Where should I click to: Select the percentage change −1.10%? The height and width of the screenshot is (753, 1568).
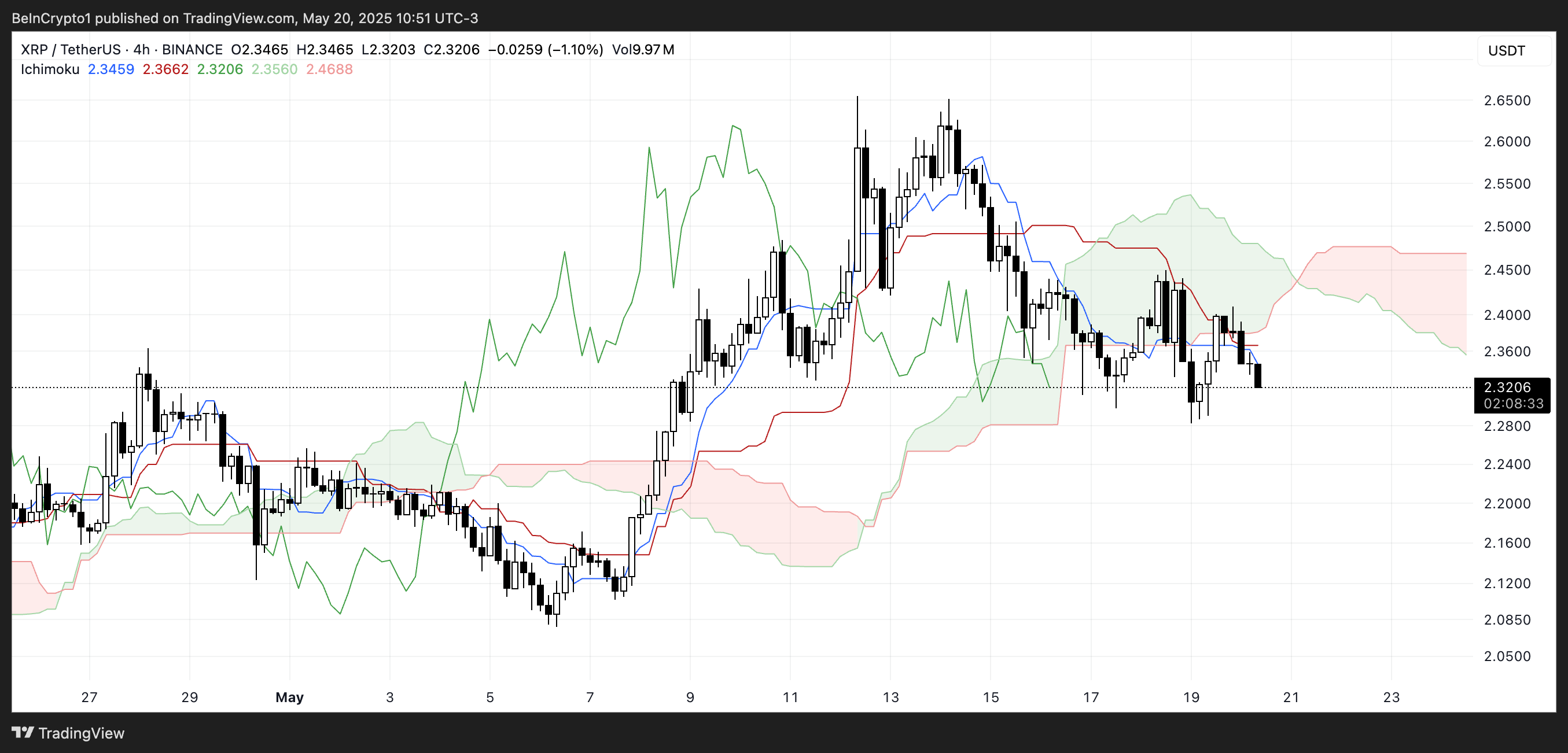575,50
